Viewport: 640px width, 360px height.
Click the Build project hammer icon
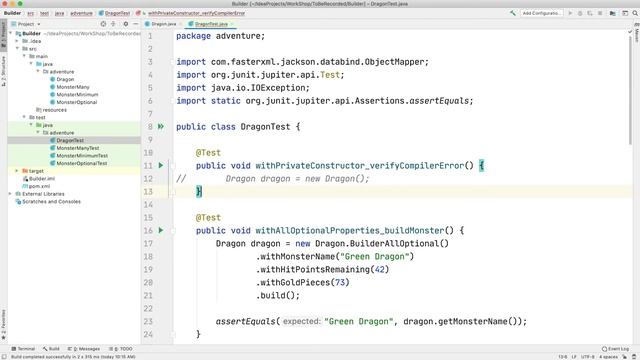(x=513, y=13)
